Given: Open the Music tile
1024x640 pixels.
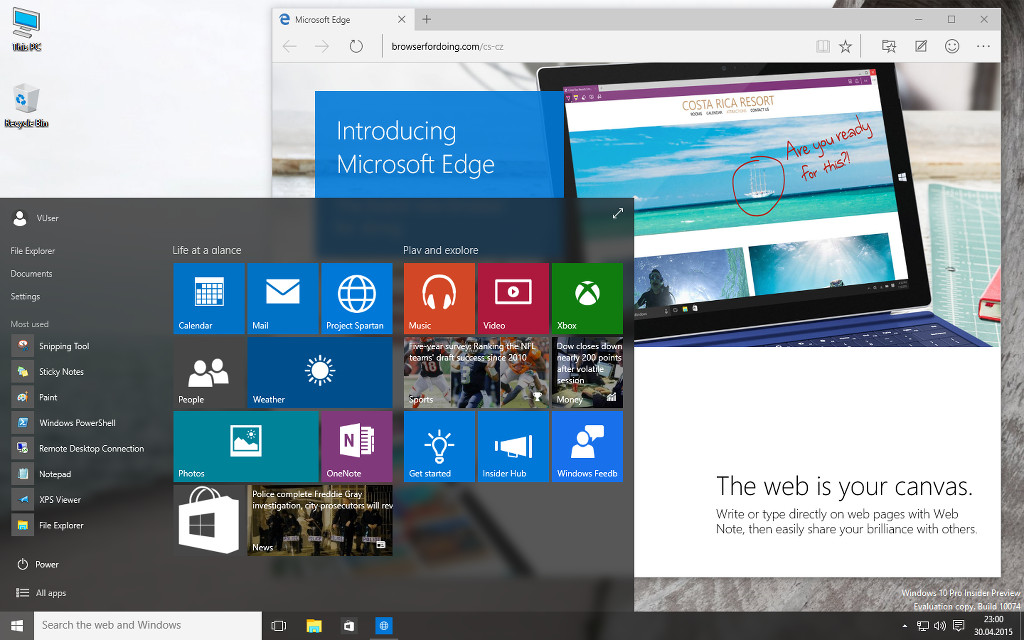Looking at the screenshot, I should (x=440, y=298).
